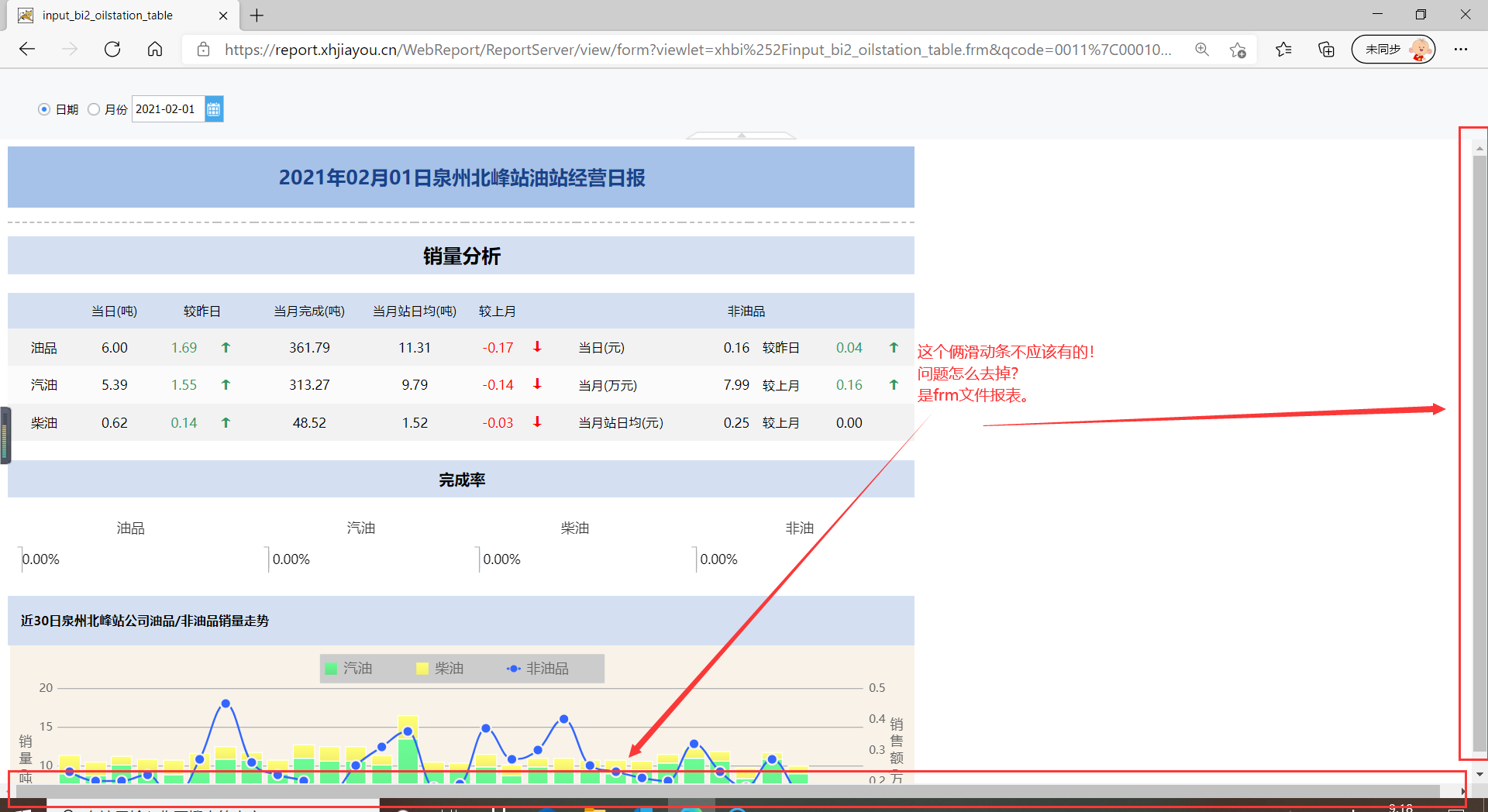Toggle 汽油 series in chart legend
The width and height of the screenshot is (1488, 812).
click(349, 668)
